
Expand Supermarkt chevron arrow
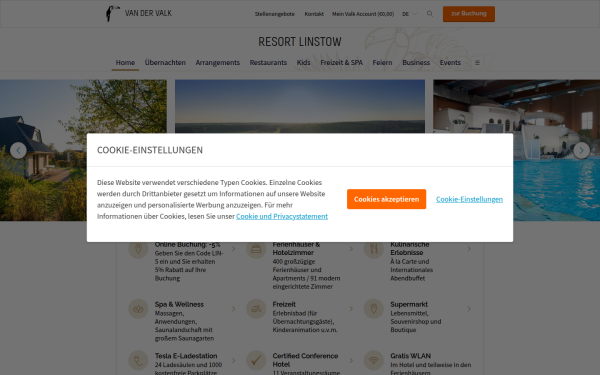tap(469, 309)
